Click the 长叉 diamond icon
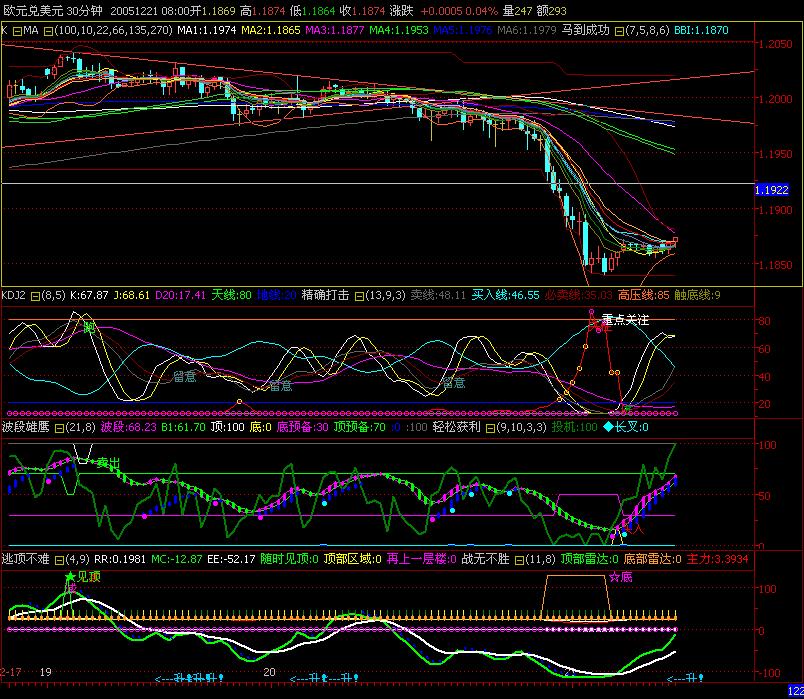Viewport: 804px width, 699px height. click(608, 427)
